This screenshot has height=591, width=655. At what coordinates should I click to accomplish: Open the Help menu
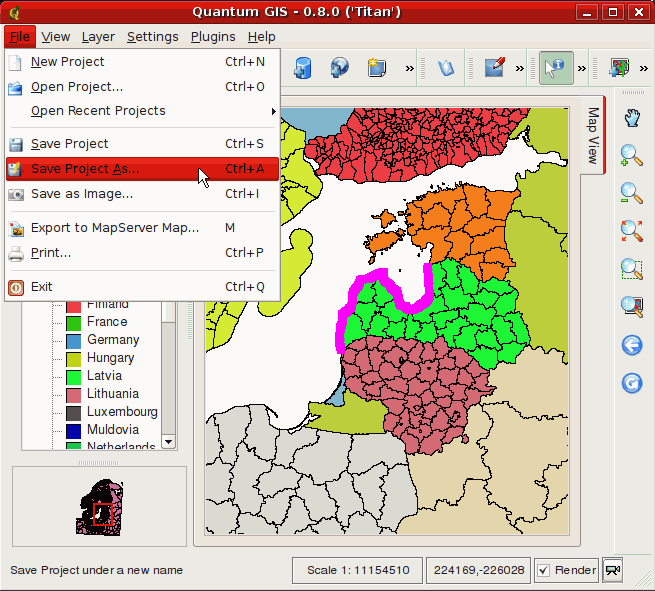coord(261,37)
